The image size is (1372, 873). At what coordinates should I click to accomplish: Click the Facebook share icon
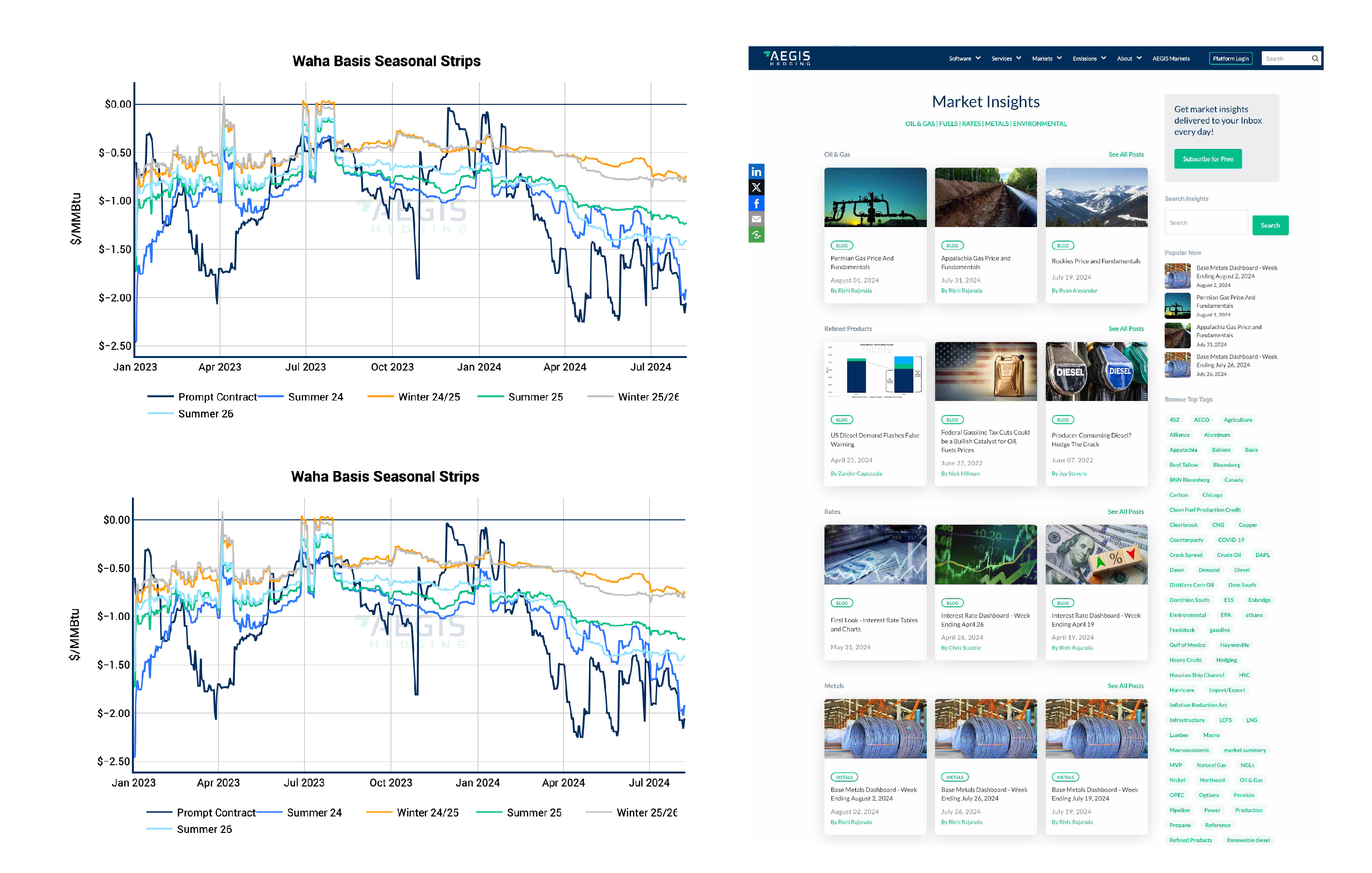point(756,203)
